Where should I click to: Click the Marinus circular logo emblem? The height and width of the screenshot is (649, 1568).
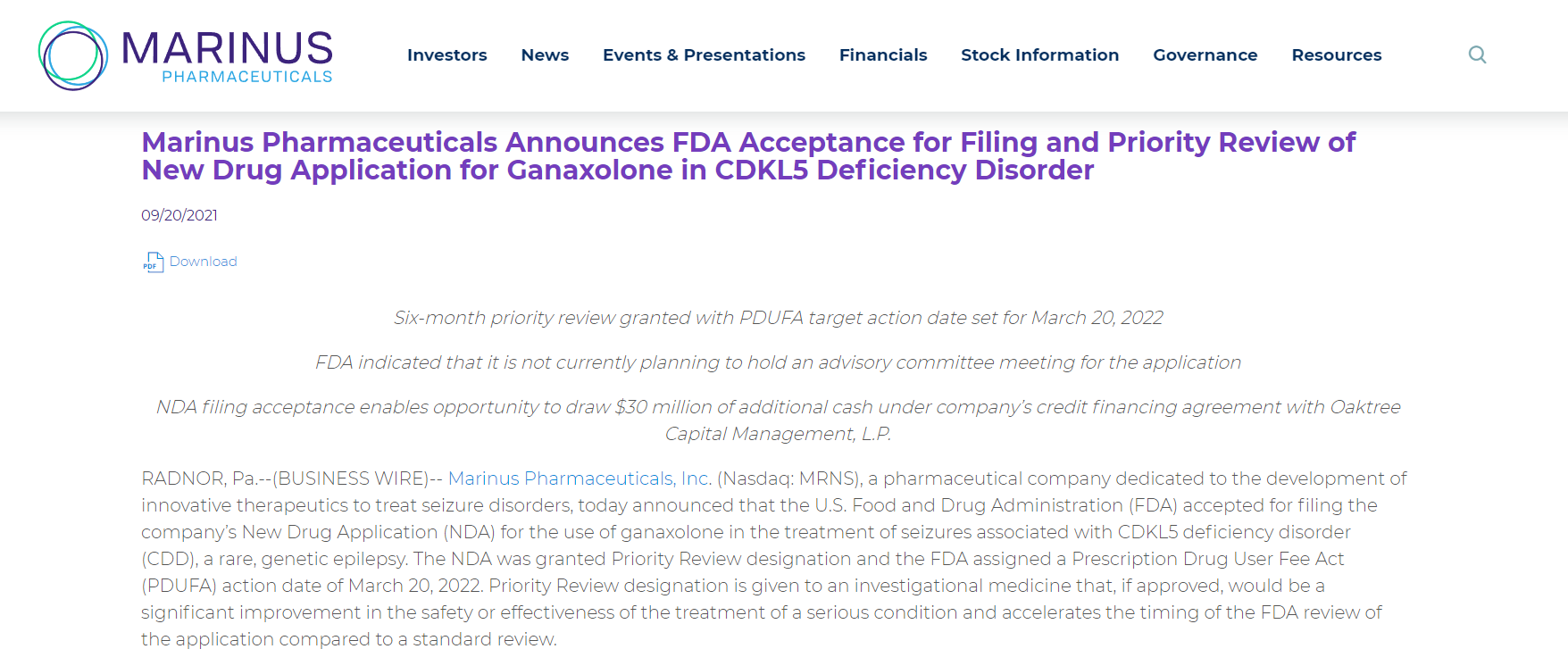(73, 55)
